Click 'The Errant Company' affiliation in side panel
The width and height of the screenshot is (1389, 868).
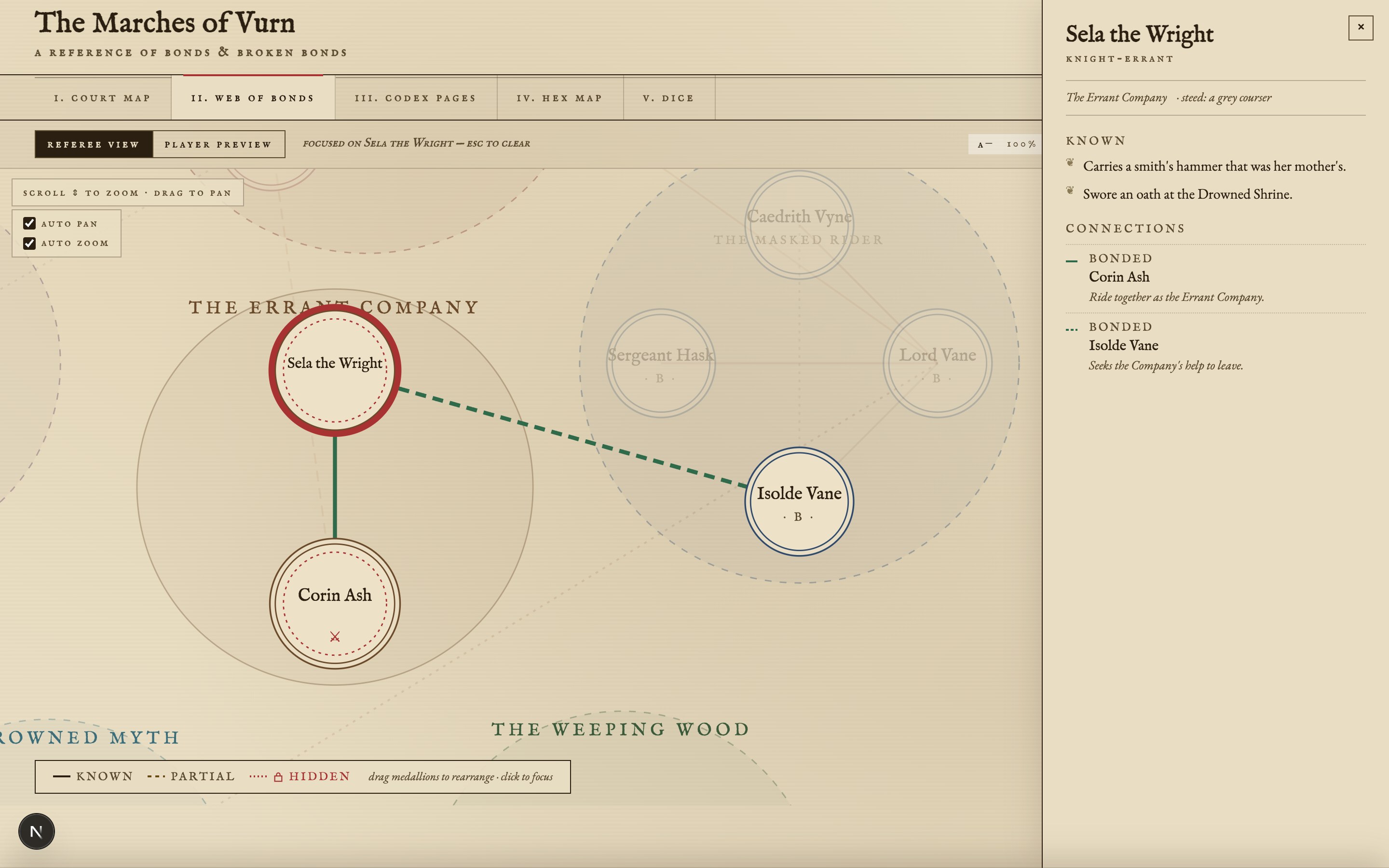[x=1117, y=97]
